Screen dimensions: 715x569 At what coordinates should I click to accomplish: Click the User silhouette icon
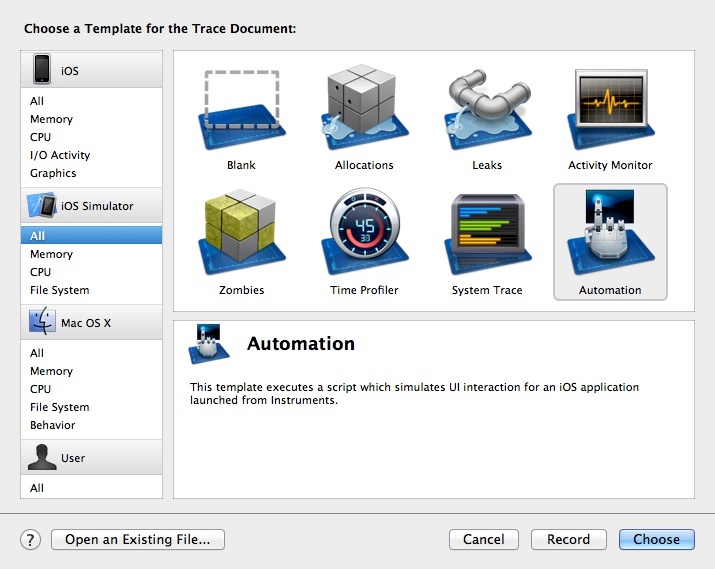click(x=42, y=457)
